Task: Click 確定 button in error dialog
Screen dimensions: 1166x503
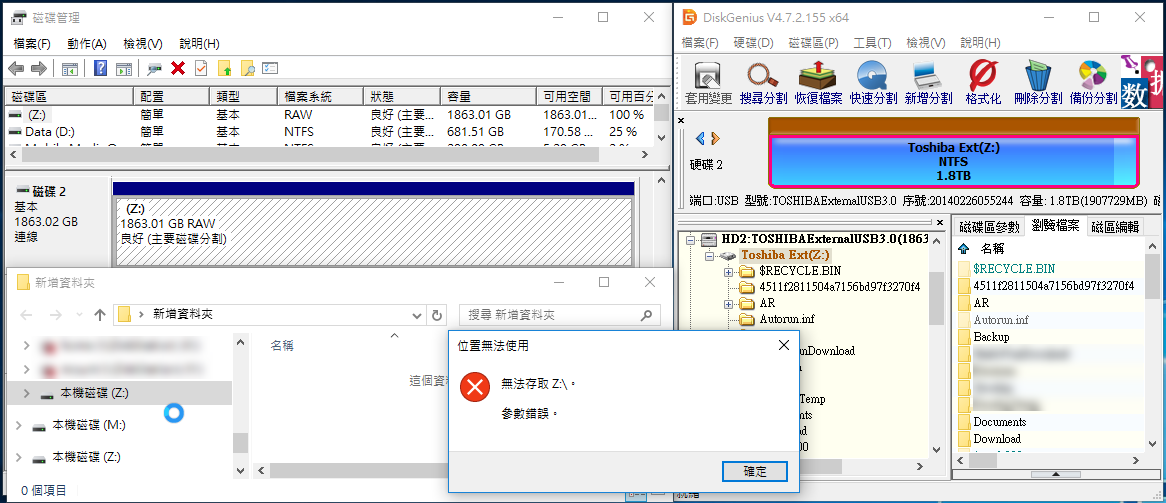Action: (x=755, y=472)
